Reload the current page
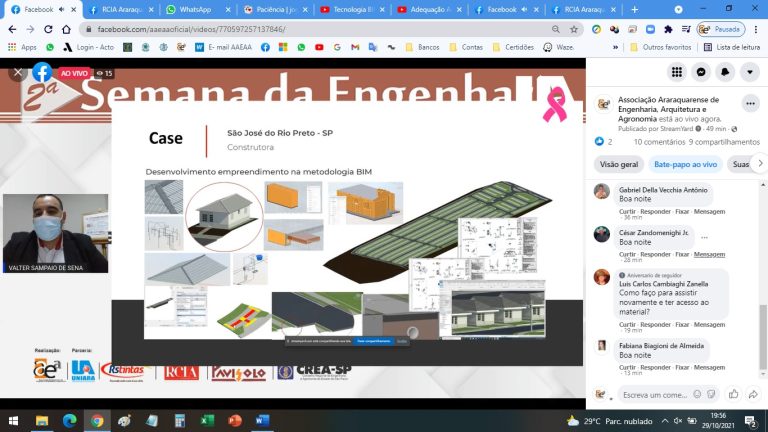Viewport: 768px width, 432px height. click(x=48, y=29)
